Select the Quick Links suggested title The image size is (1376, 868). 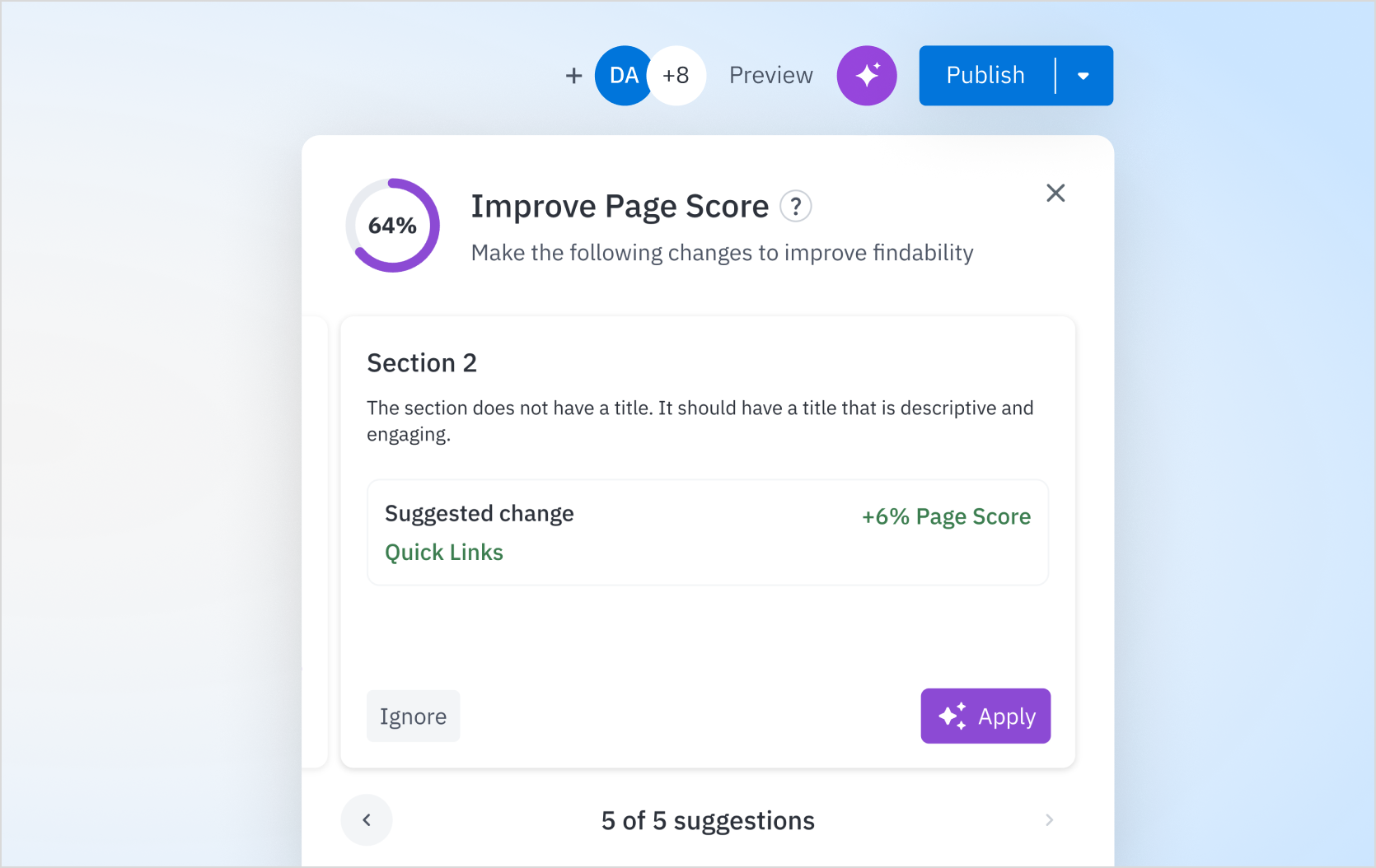click(x=444, y=553)
